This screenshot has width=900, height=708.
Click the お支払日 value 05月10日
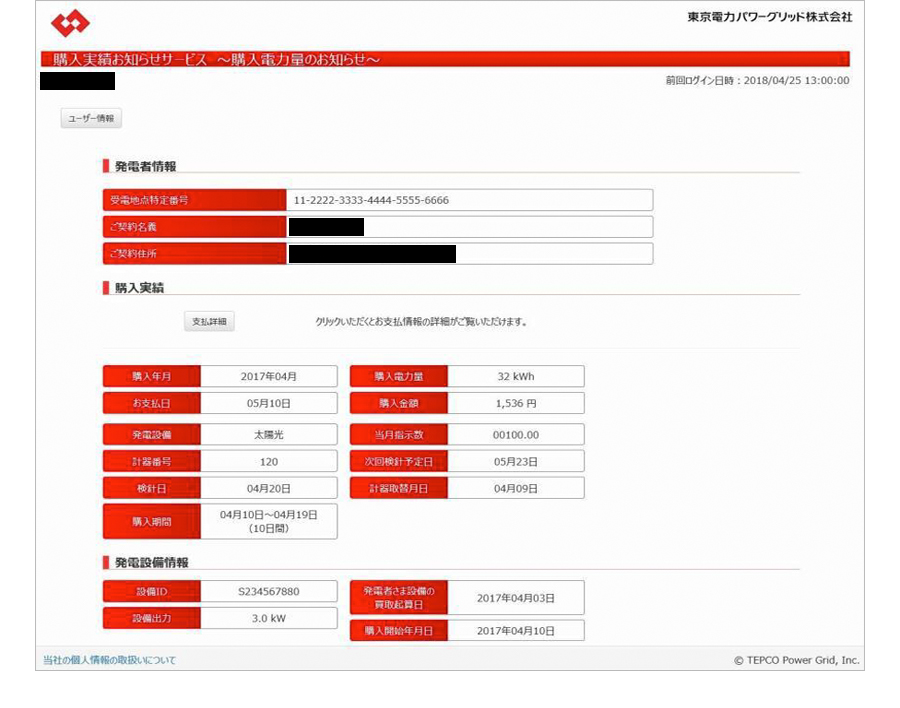tap(268, 403)
